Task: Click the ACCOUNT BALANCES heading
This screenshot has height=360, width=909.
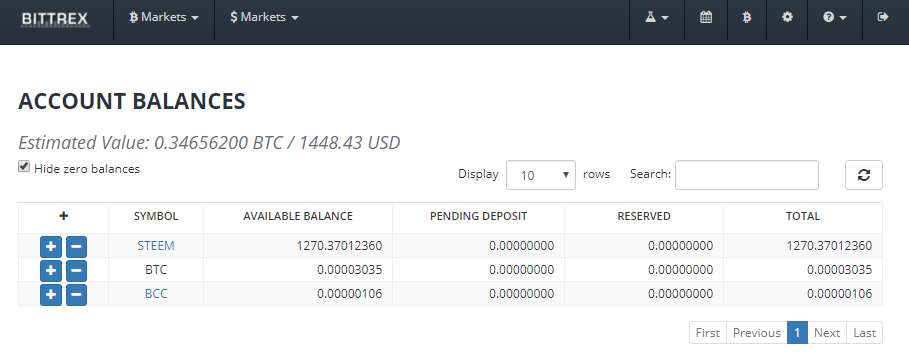Action: tap(132, 101)
